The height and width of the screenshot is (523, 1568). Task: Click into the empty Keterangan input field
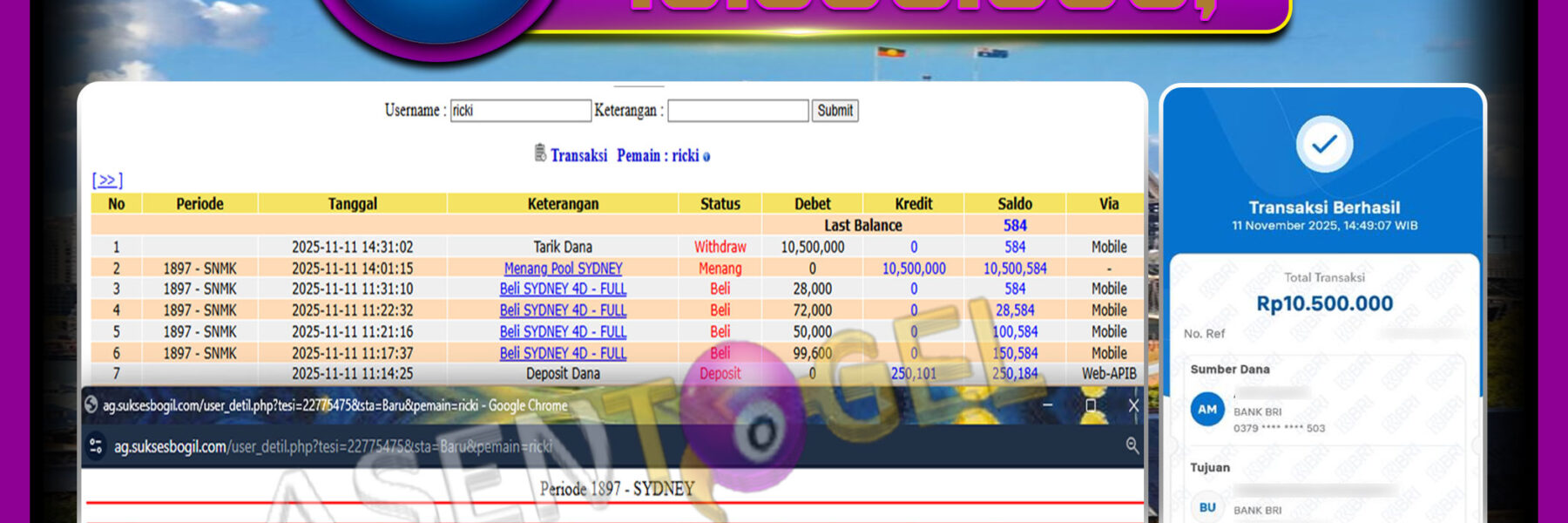[x=738, y=111]
